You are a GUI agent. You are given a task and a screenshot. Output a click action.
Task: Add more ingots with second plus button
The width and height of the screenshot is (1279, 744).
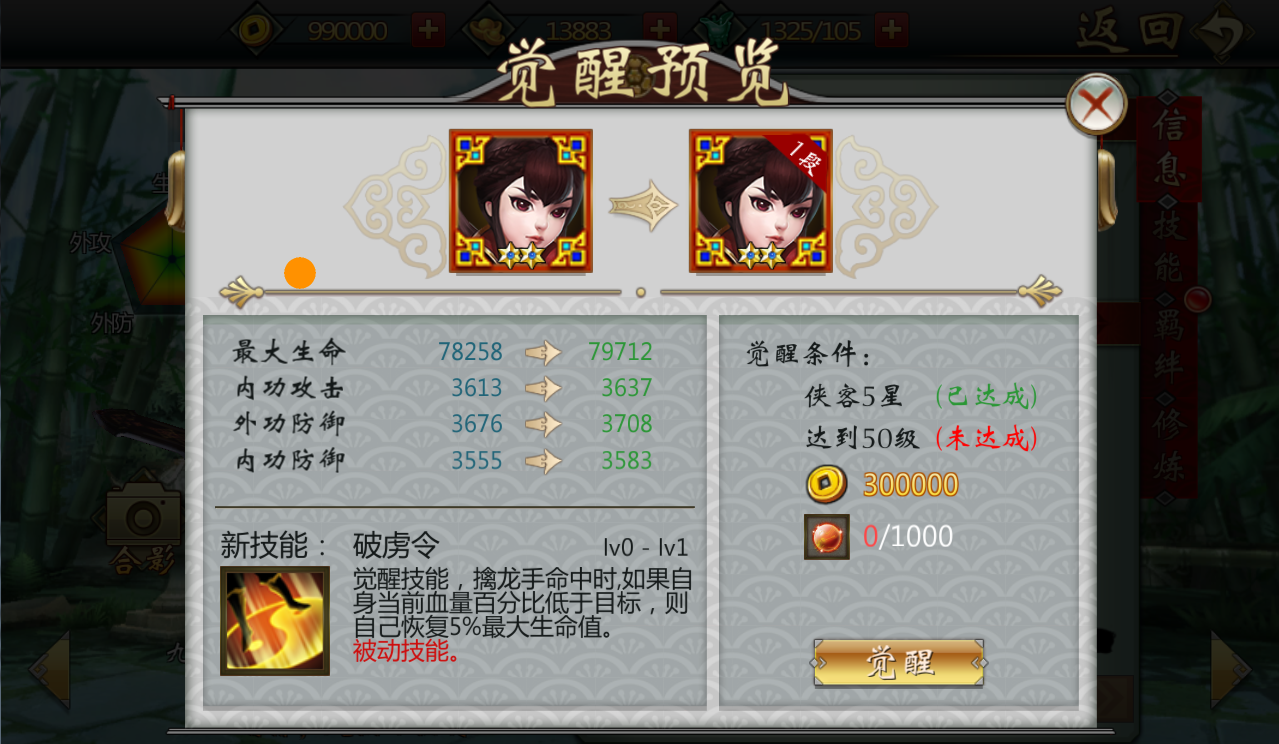[660, 30]
